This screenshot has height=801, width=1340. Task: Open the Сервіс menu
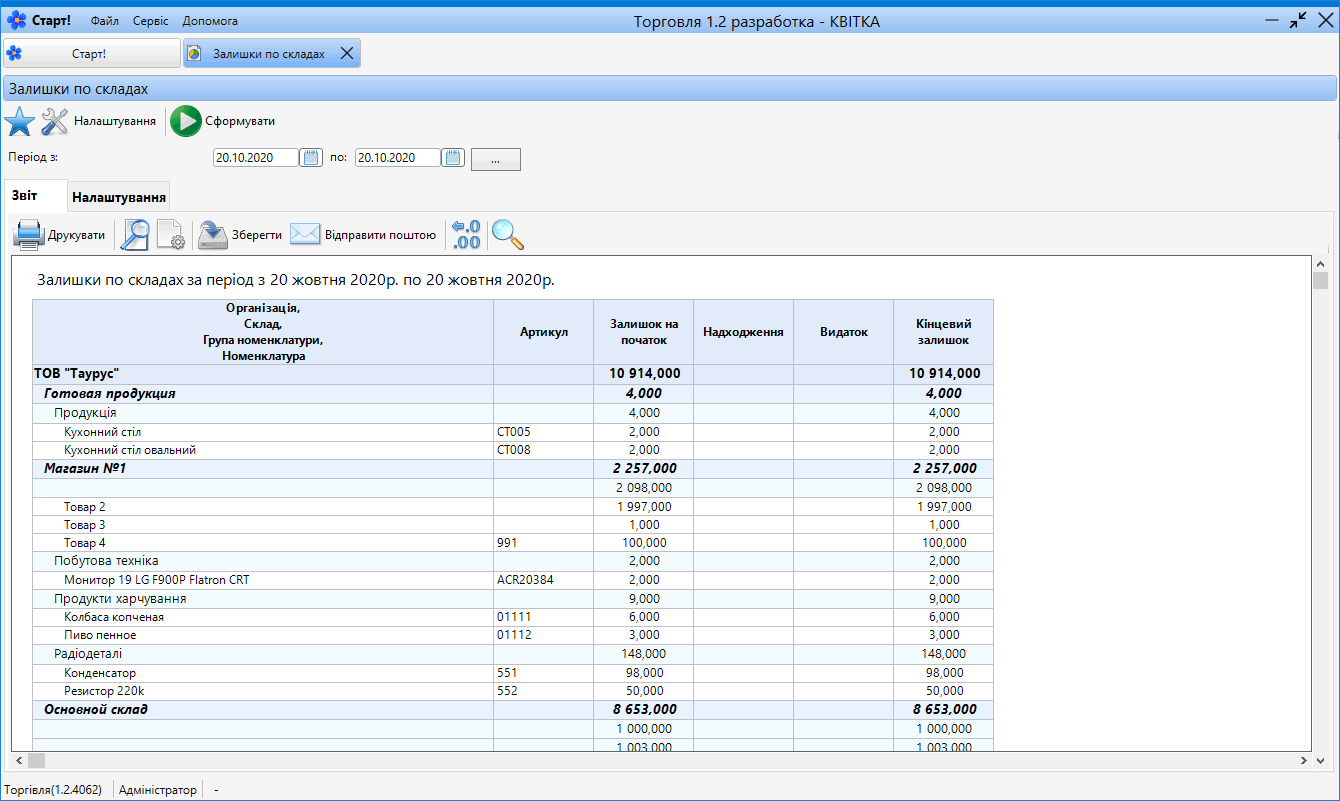pos(150,21)
